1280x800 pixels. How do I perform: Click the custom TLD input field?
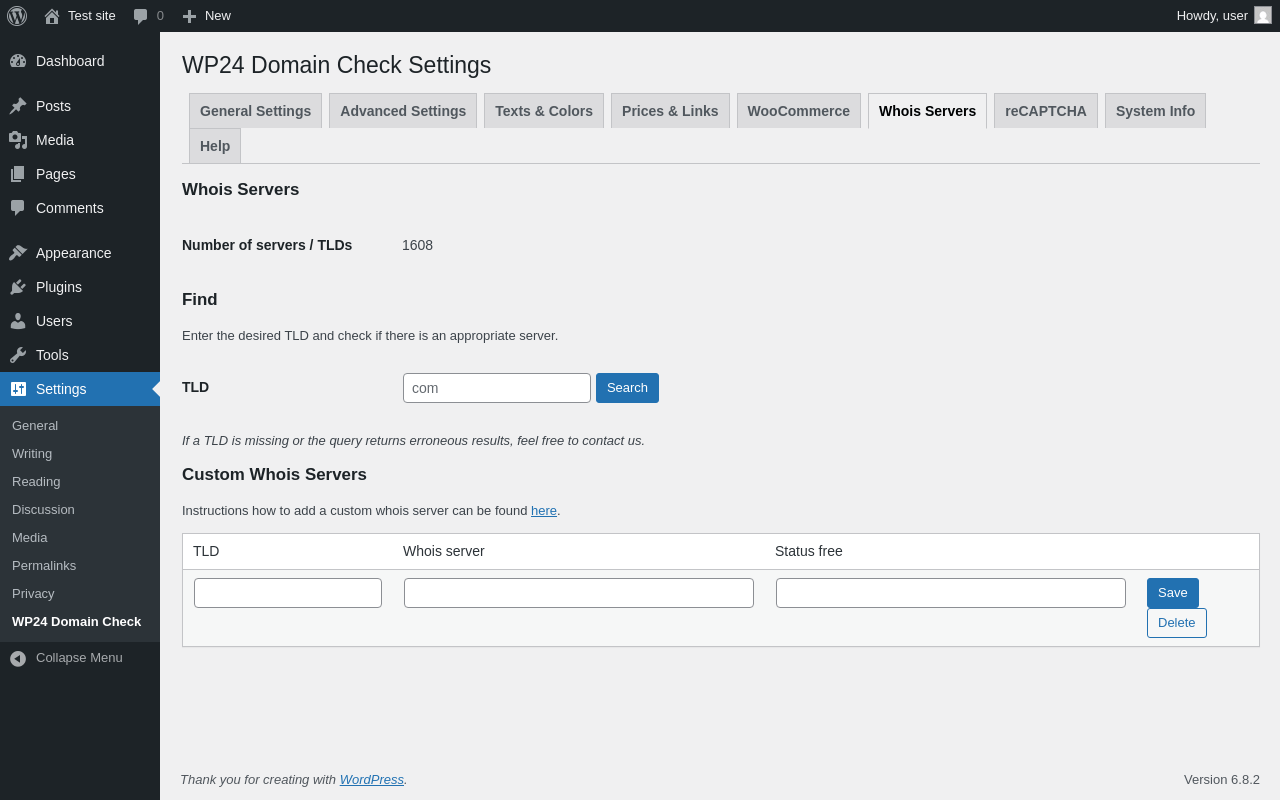(288, 593)
